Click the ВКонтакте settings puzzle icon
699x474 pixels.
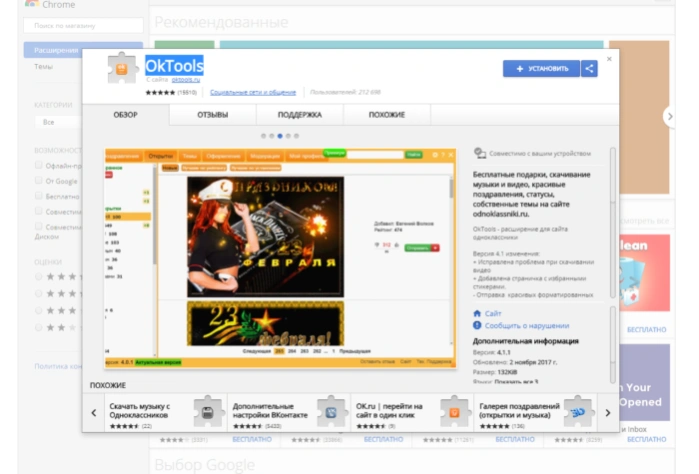click(331, 412)
